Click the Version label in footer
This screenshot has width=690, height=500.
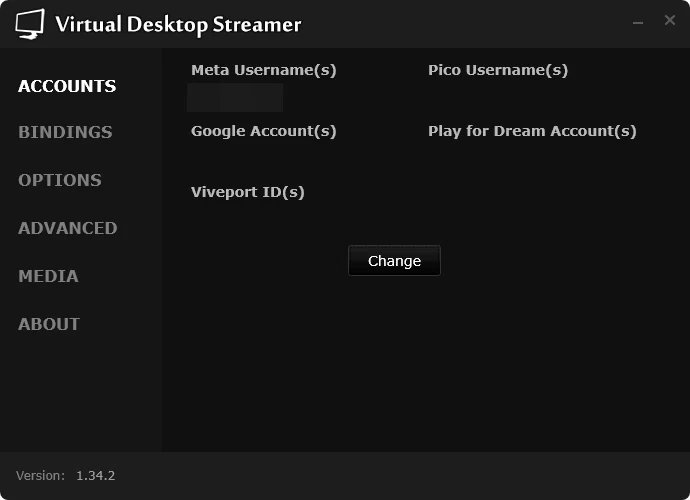40,476
